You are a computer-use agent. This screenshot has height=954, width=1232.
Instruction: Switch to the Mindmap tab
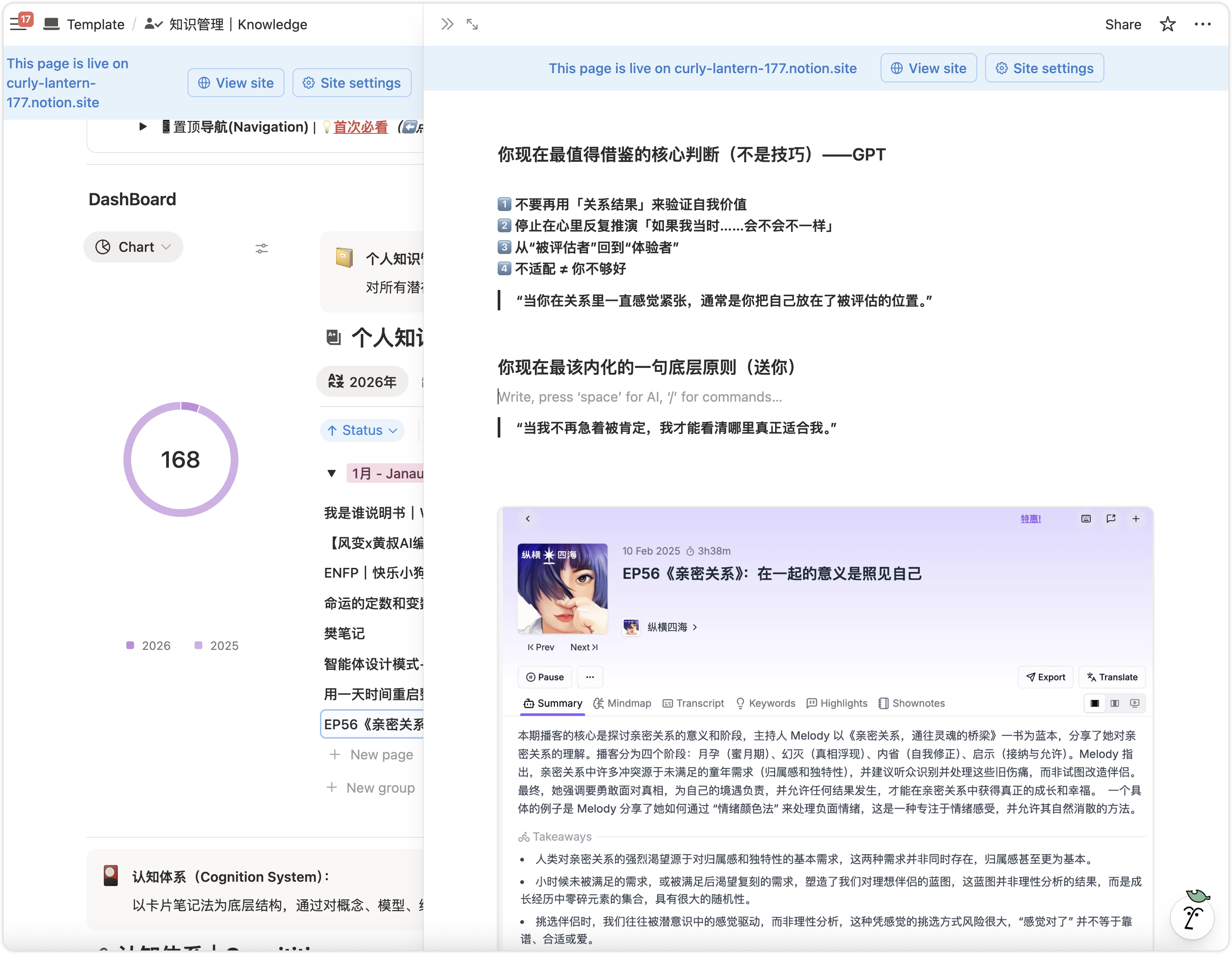click(622, 703)
